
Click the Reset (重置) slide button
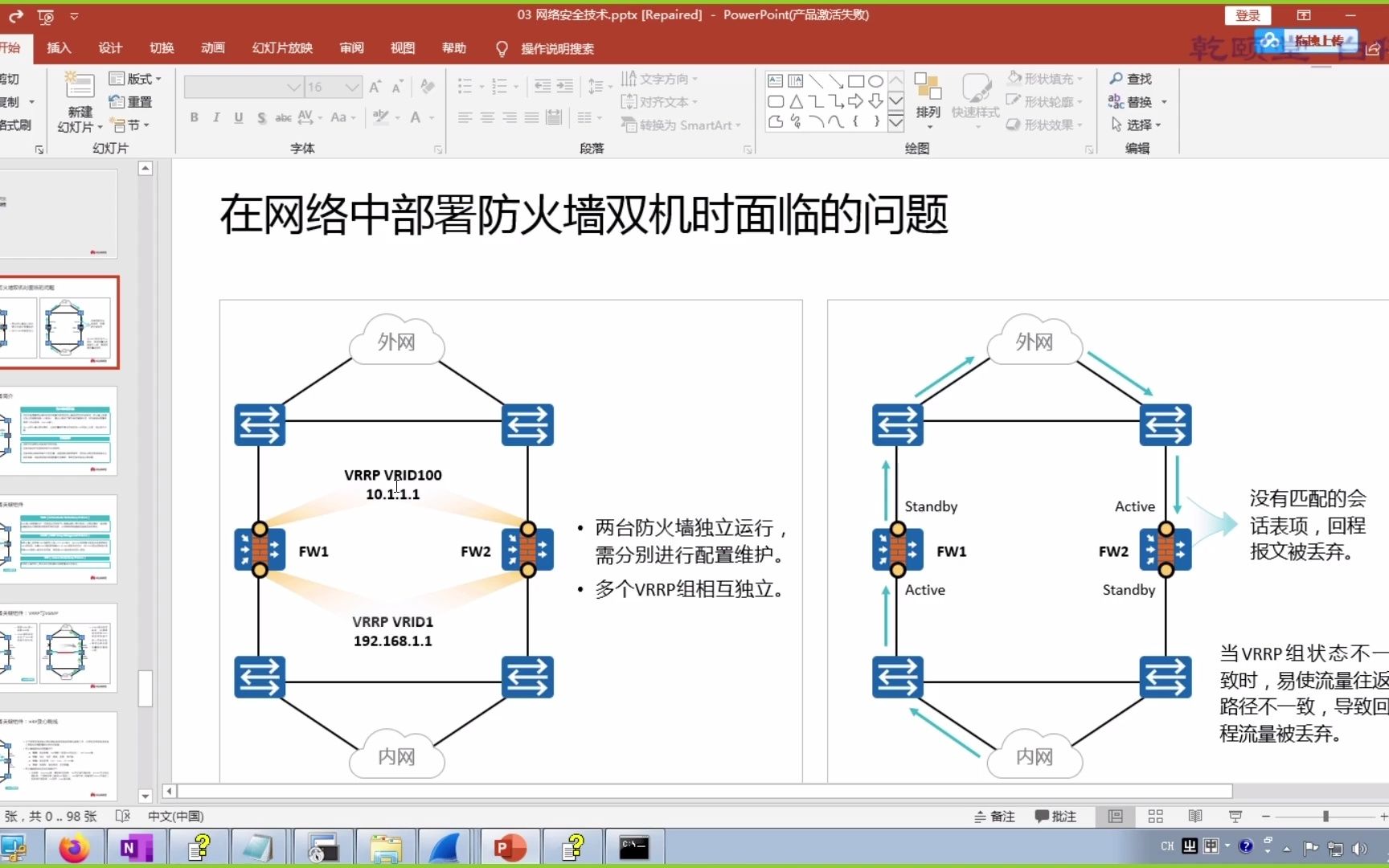click(130, 101)
